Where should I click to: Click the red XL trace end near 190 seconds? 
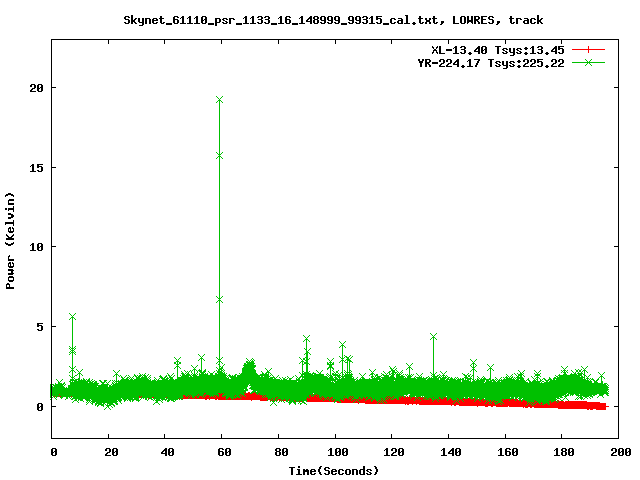(590, 406)
